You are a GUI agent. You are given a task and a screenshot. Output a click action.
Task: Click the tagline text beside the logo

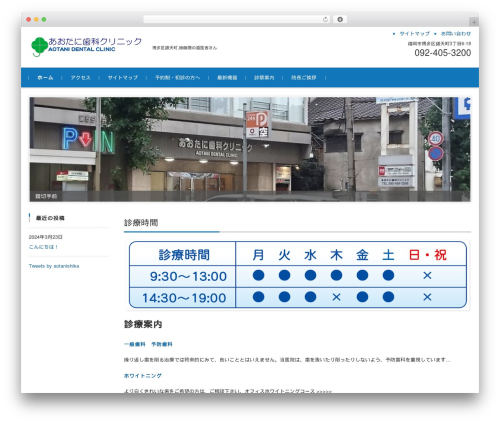coord(184,48)
